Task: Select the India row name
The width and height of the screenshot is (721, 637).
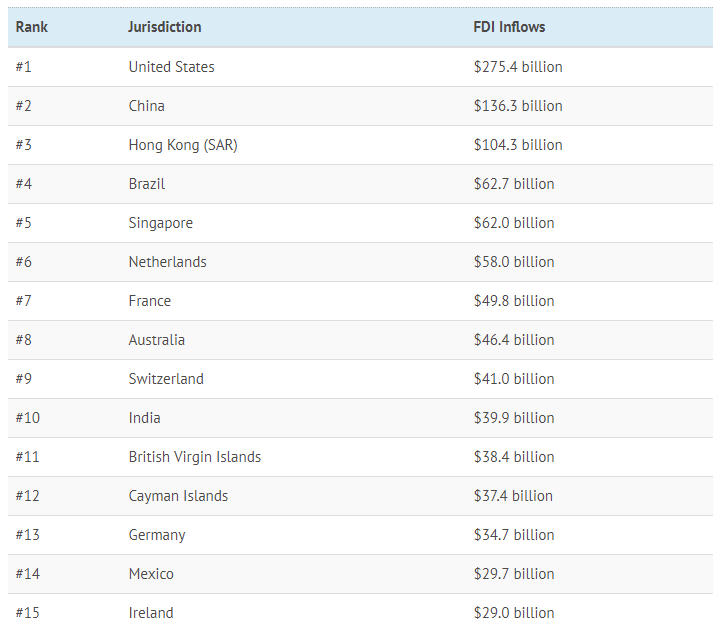Action: click(x=144, y=418)
